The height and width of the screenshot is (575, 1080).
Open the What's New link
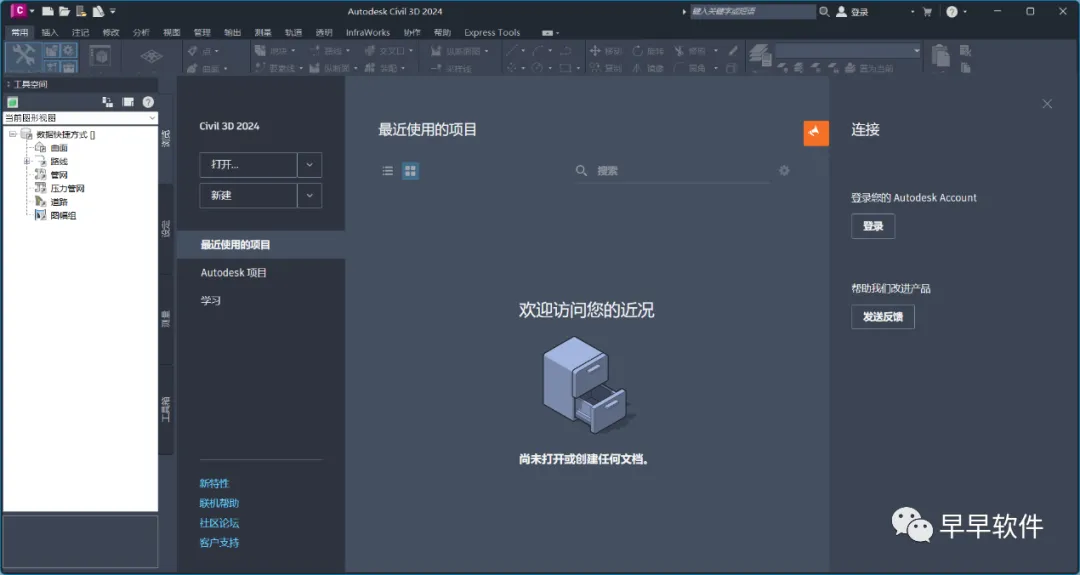pyautogui.click(x=214, y=483)
